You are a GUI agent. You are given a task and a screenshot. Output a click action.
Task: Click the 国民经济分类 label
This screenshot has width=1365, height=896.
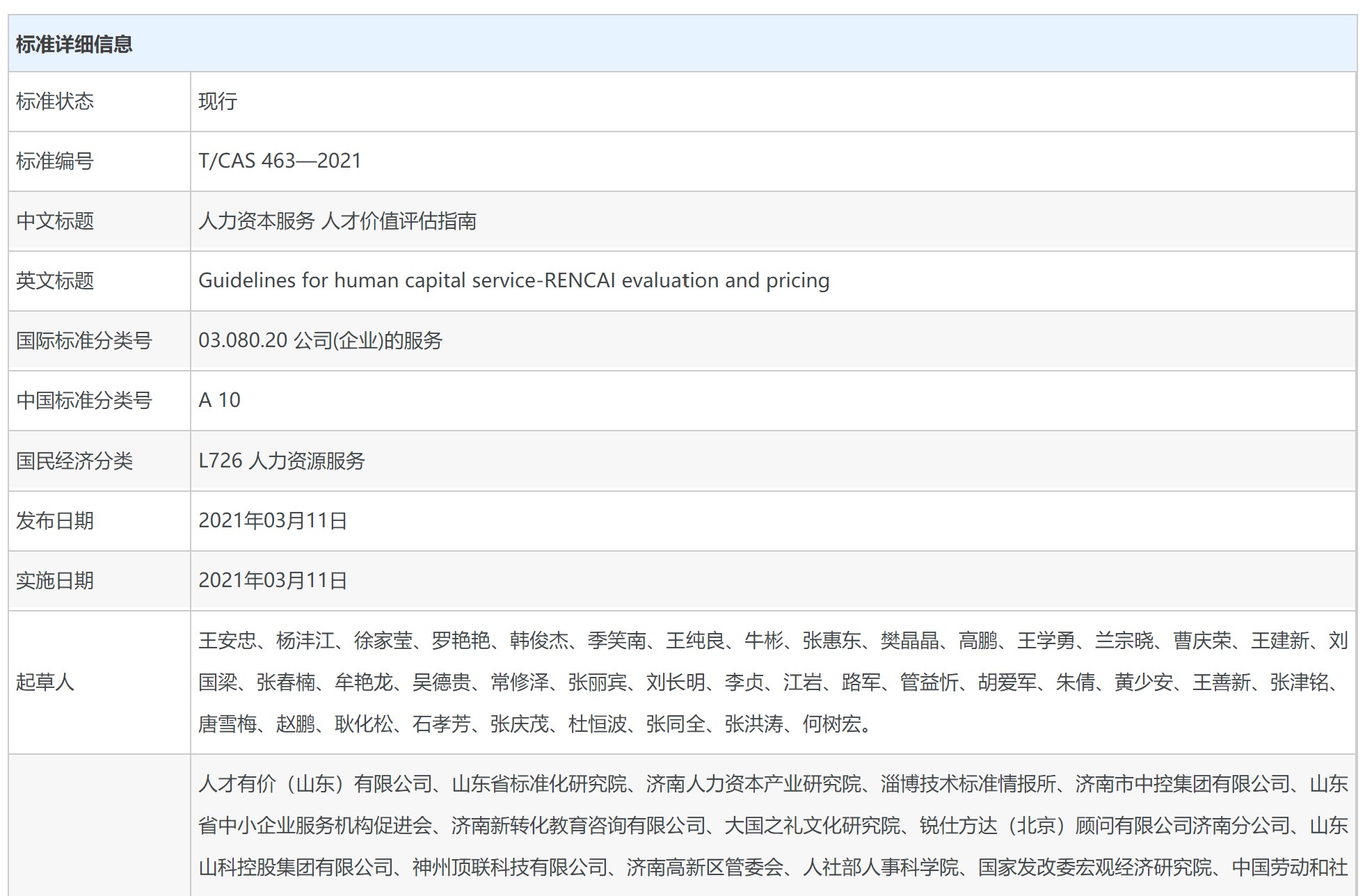74,461
